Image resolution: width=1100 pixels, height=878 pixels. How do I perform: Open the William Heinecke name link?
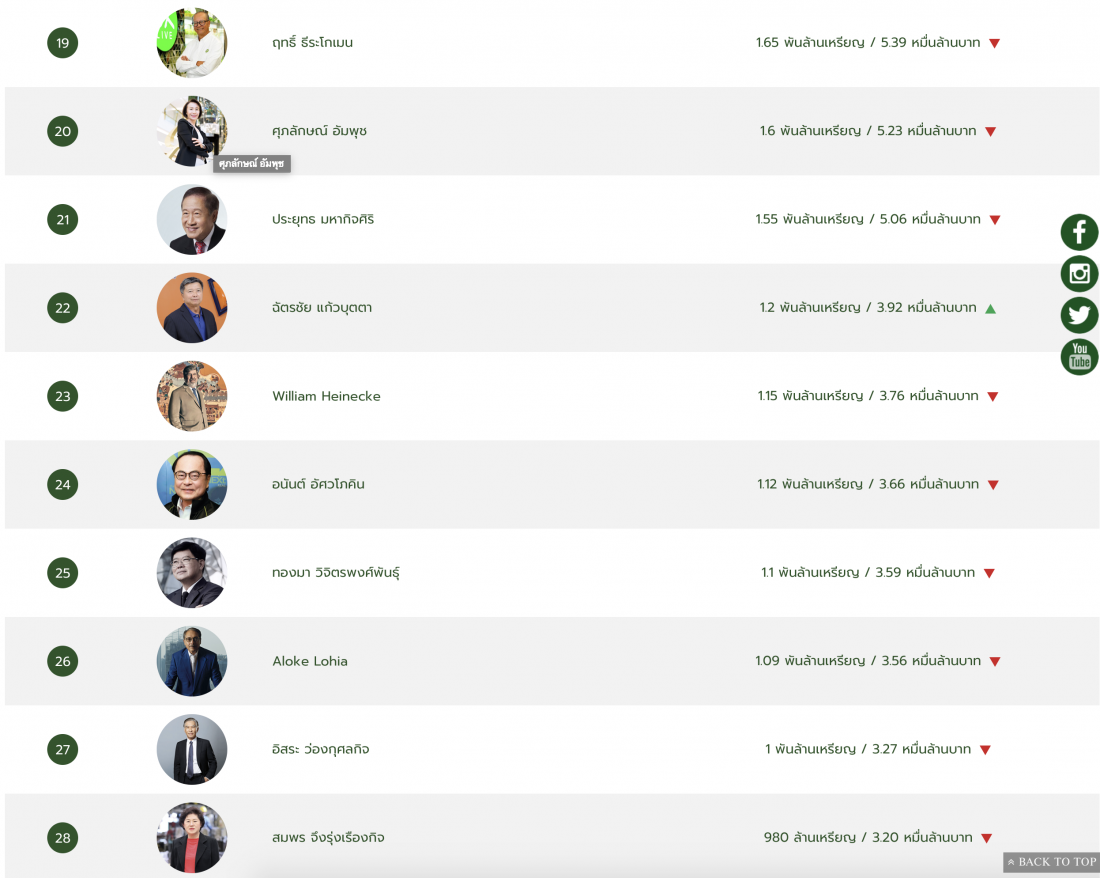tap(326, 396)
